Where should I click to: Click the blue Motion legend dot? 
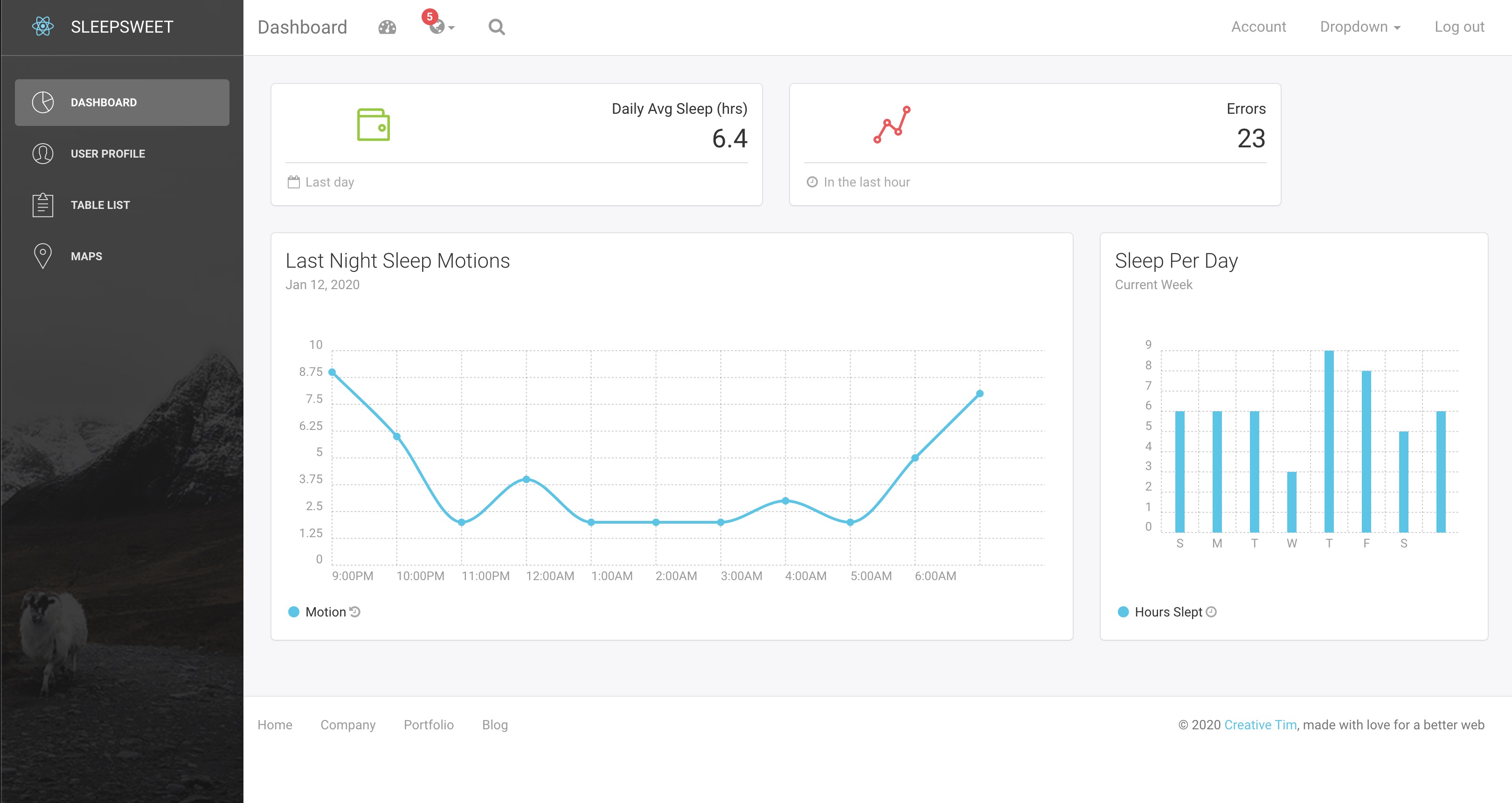tap(294, 612)
